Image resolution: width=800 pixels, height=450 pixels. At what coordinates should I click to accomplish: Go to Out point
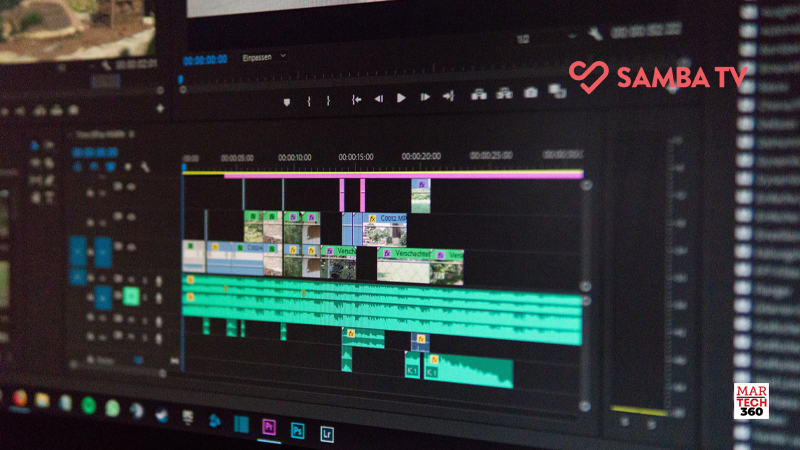click(448, 95)
